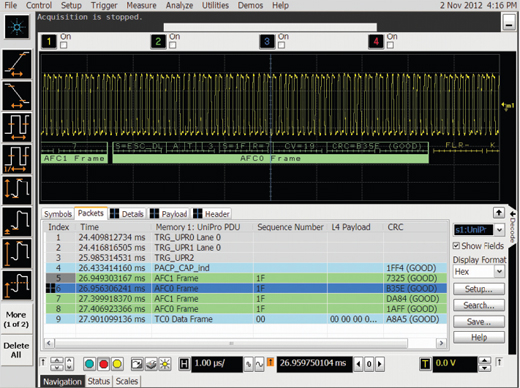
Task: Click the red Stop acquisition button
Action: [x=103, y=364]
